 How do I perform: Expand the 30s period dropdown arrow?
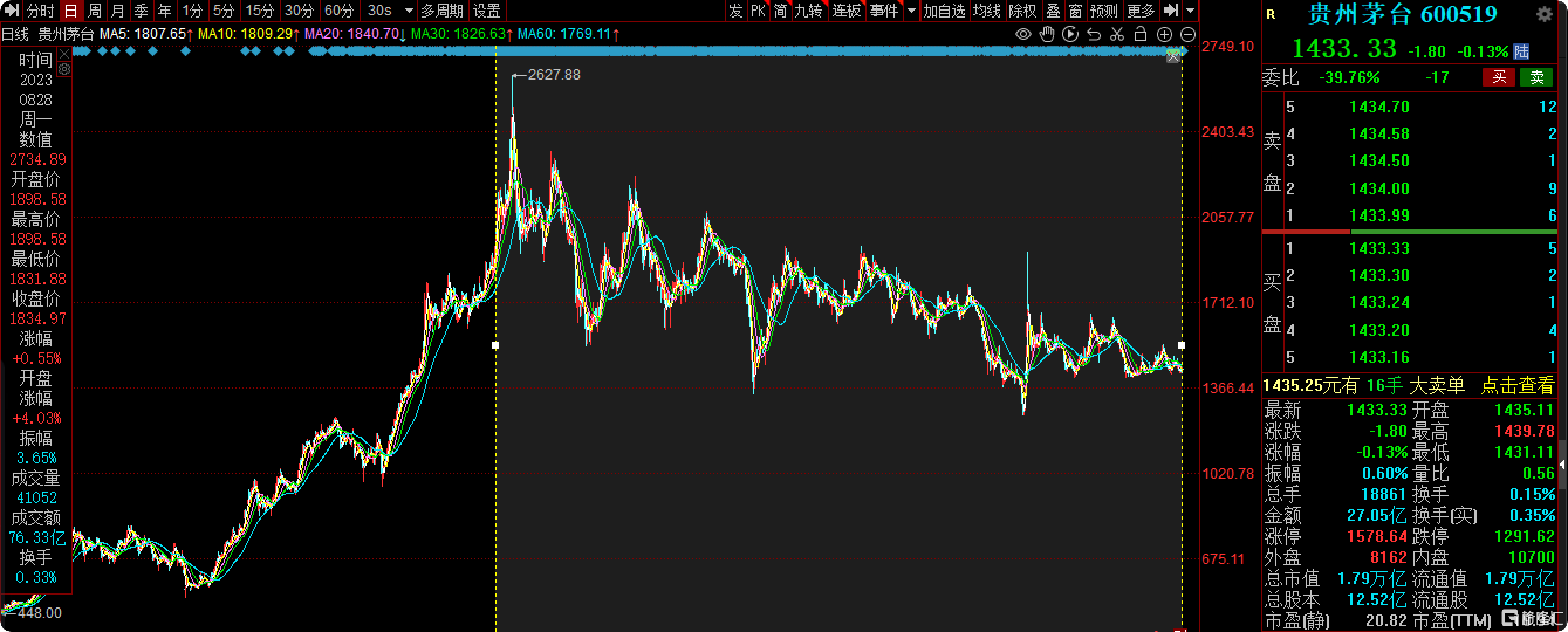409,11
